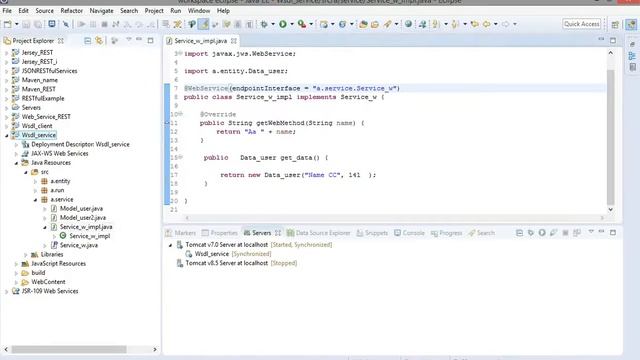Viewport: 640px width, 360px height.
Task: Open the Navigate menu
Action: [101, 11]
